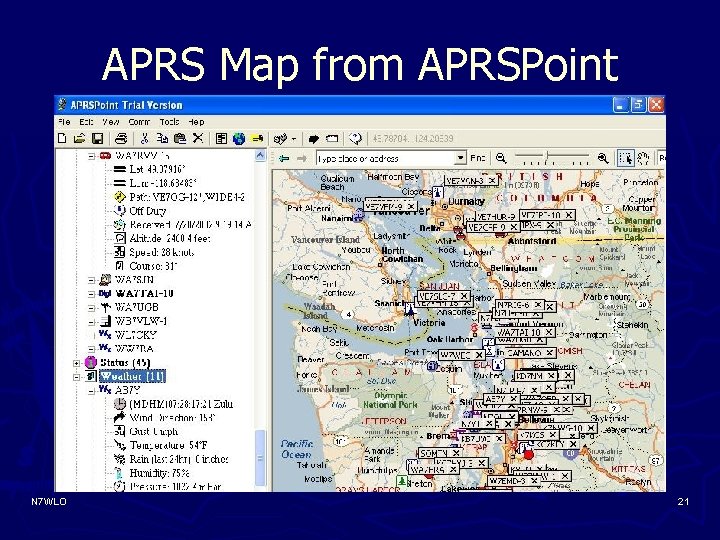Image resolution: width=720 pixels, height=540 pixels.
Task: Collapse the Weather (11) node
Action: click(77, 377)
